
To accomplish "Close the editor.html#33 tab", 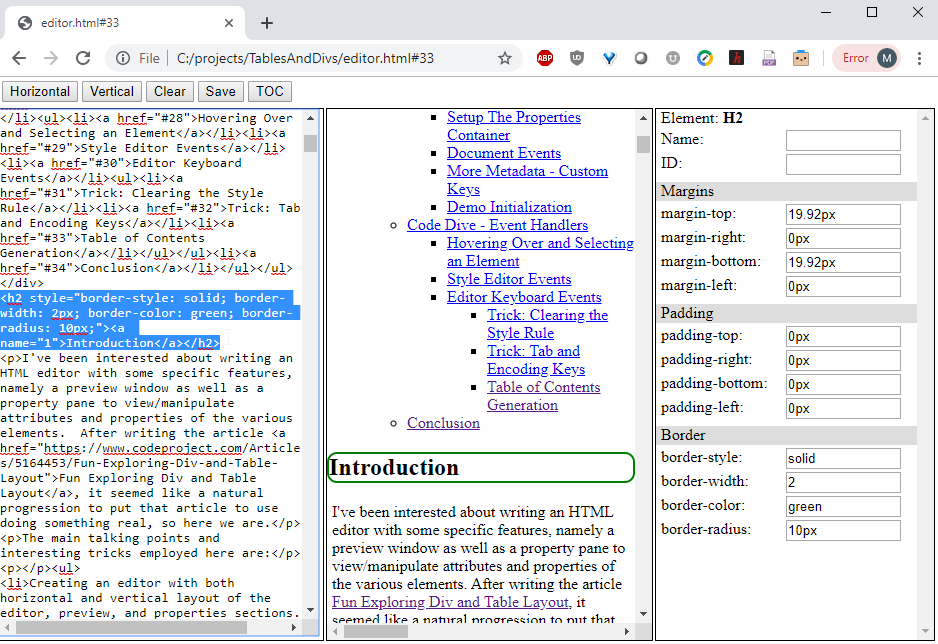I will click(x=229, y=23).
